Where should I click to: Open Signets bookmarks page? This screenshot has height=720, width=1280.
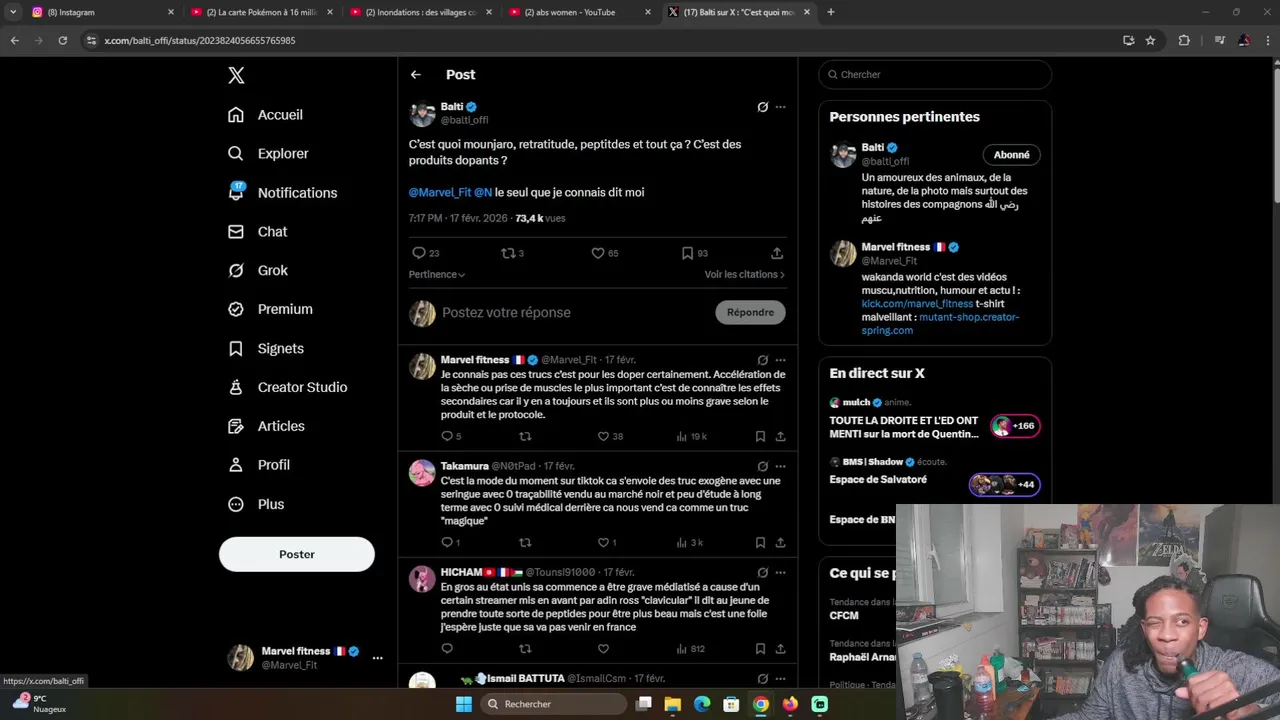265,348
